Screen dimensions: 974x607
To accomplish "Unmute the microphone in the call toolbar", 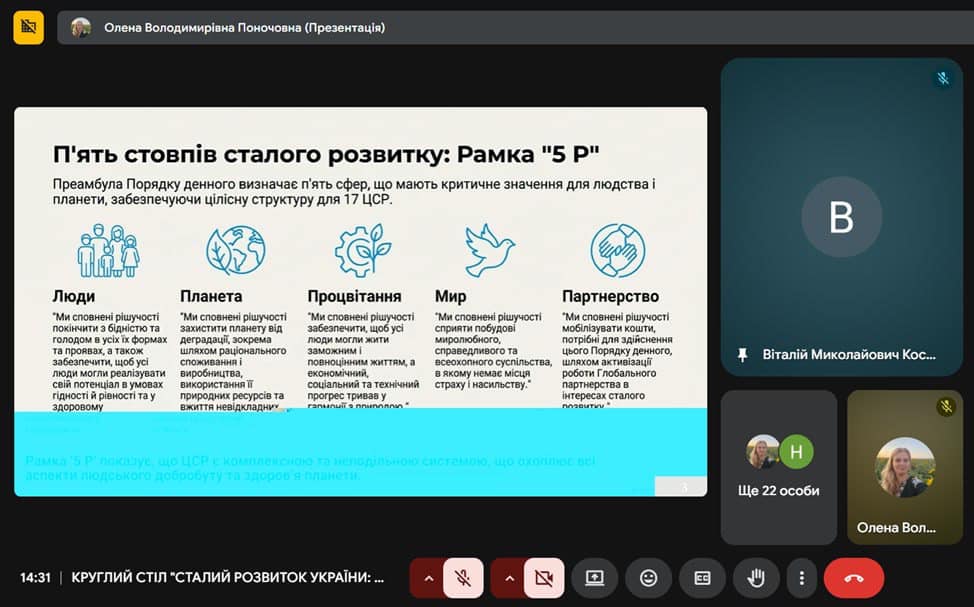I will (x=463, y=578).
